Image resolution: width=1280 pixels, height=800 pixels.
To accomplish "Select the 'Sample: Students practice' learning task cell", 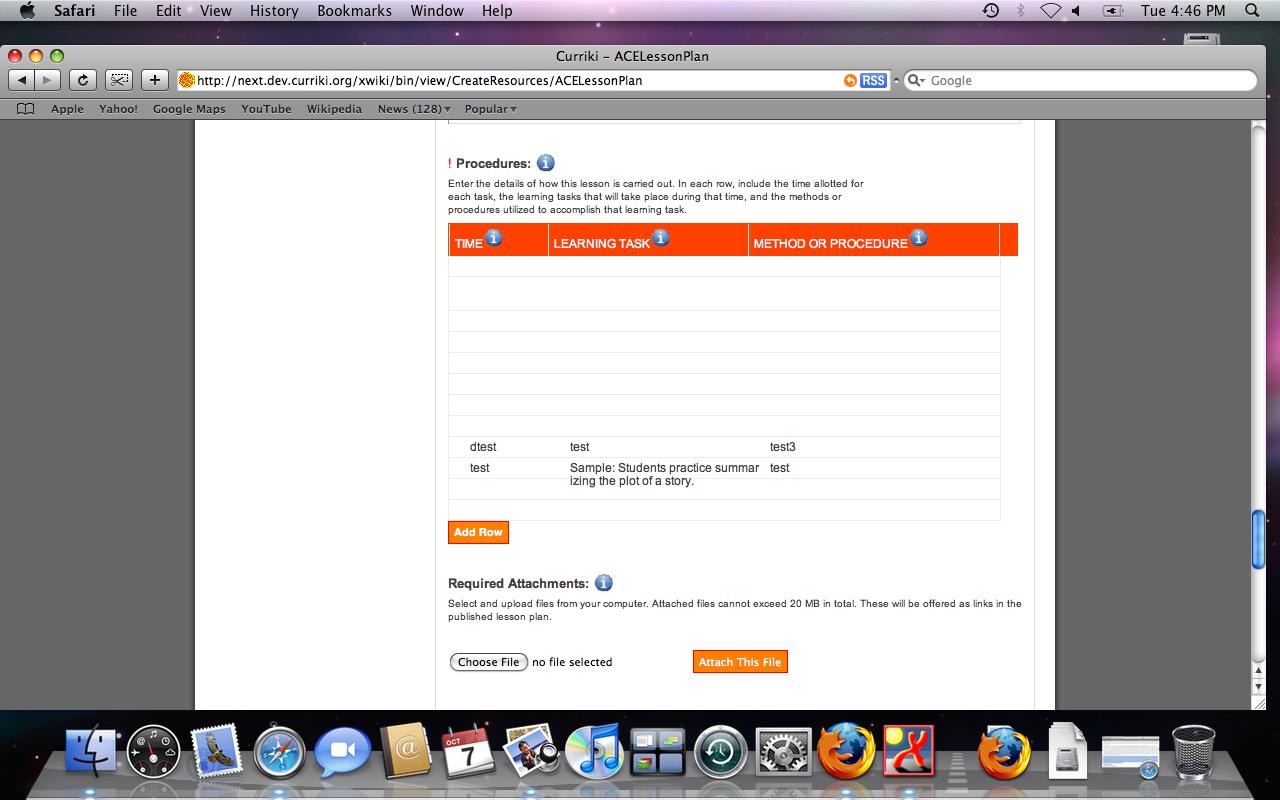I will [665, 474].
